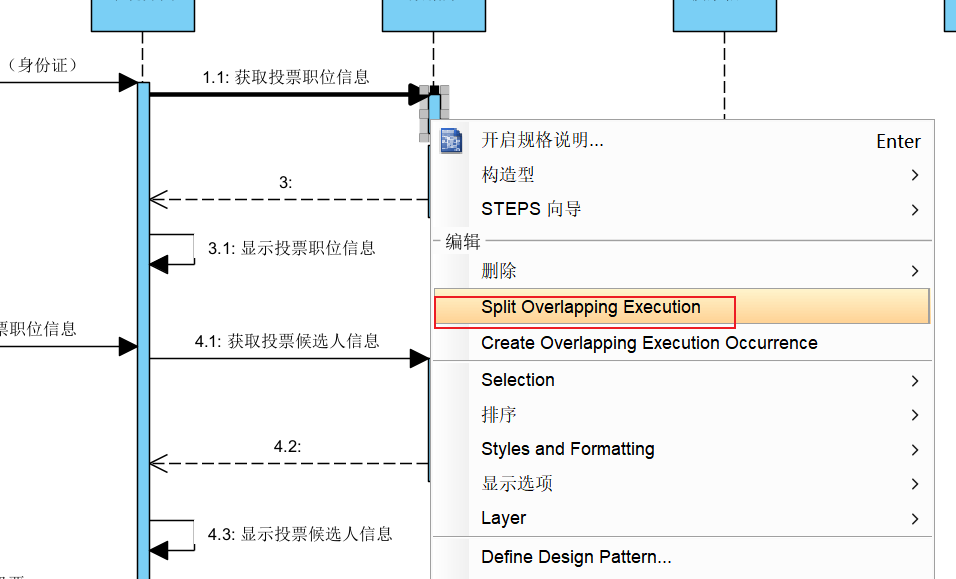This screenshot has height=579, width=956.
Task: Open the Layer submenu
Action: click(x=683, y=518)
